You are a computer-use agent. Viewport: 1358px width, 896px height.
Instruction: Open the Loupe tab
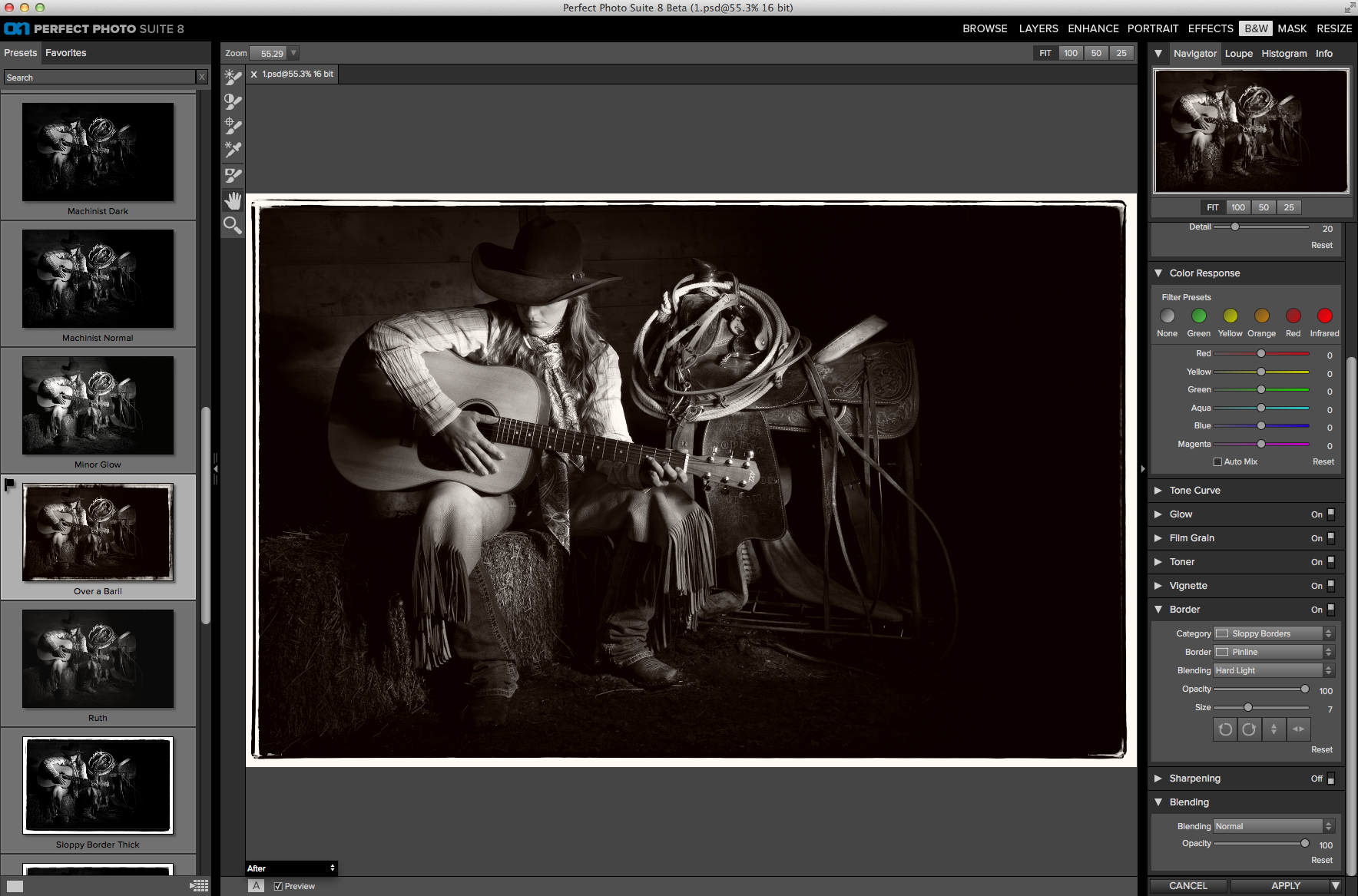(1238, 54)
